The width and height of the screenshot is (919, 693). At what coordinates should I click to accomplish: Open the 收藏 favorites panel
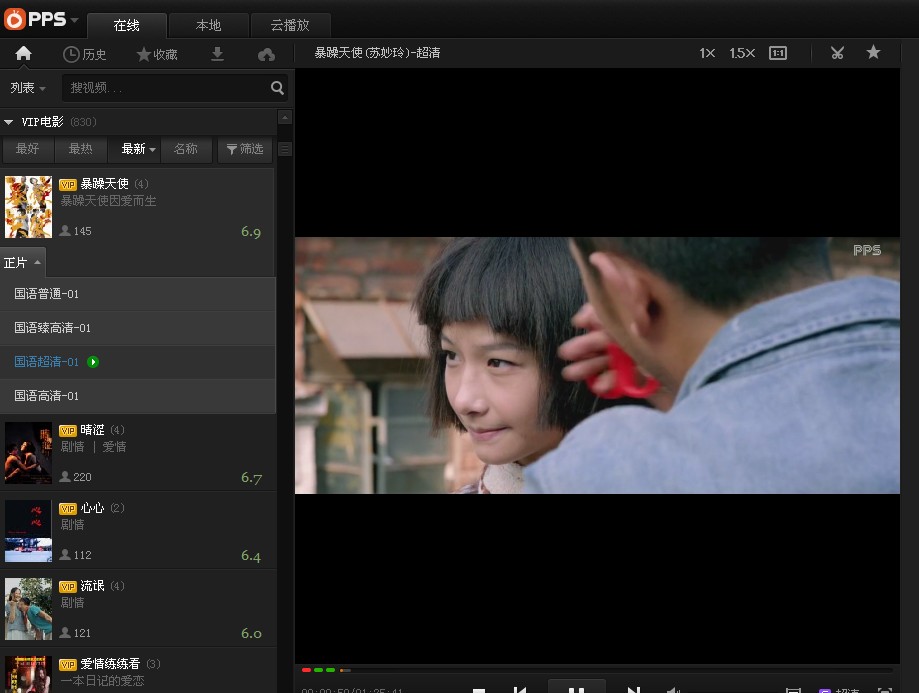(x=156, y=55)
